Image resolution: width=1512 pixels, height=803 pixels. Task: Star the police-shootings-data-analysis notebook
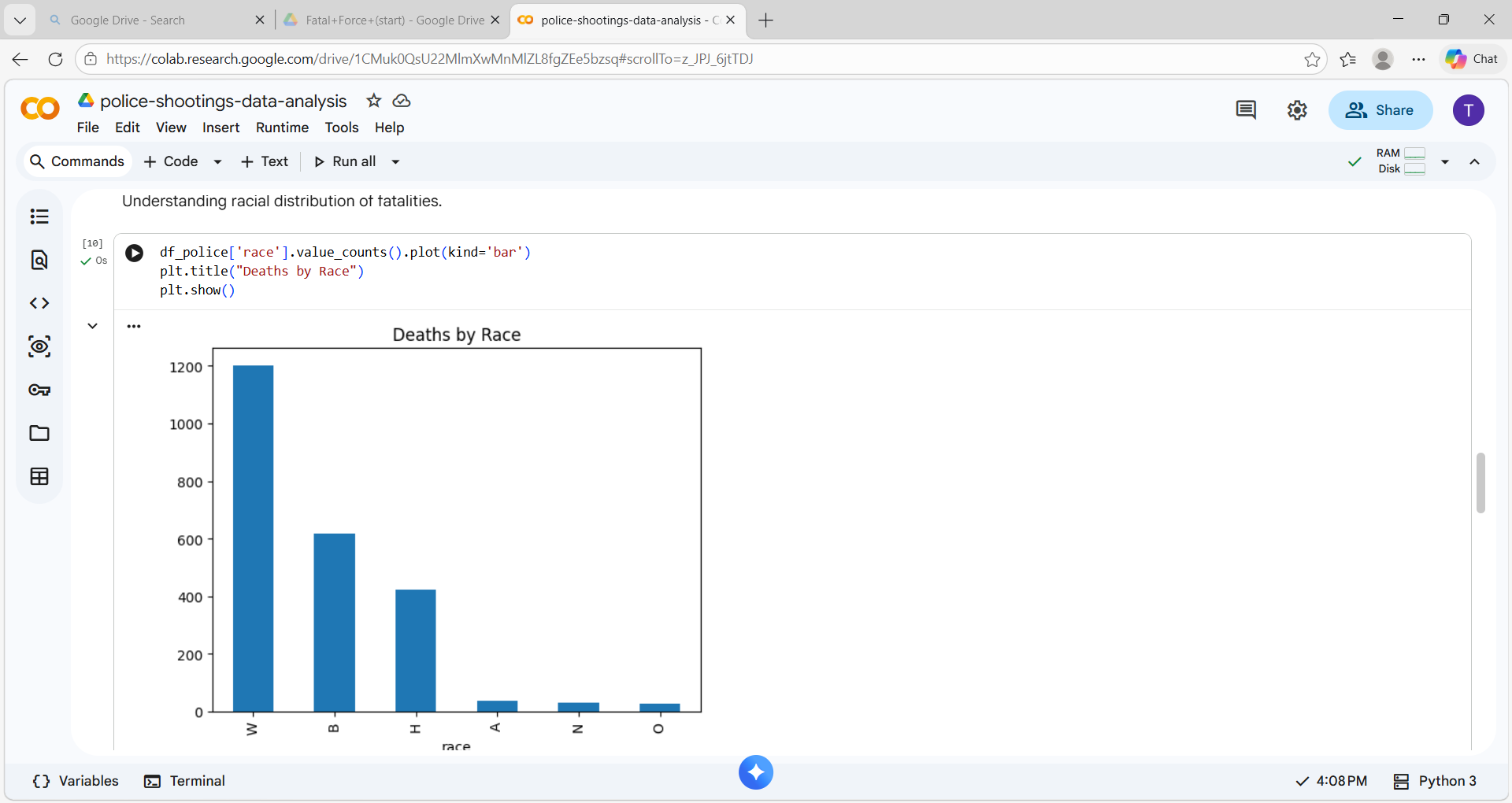[x=373, y=101]
